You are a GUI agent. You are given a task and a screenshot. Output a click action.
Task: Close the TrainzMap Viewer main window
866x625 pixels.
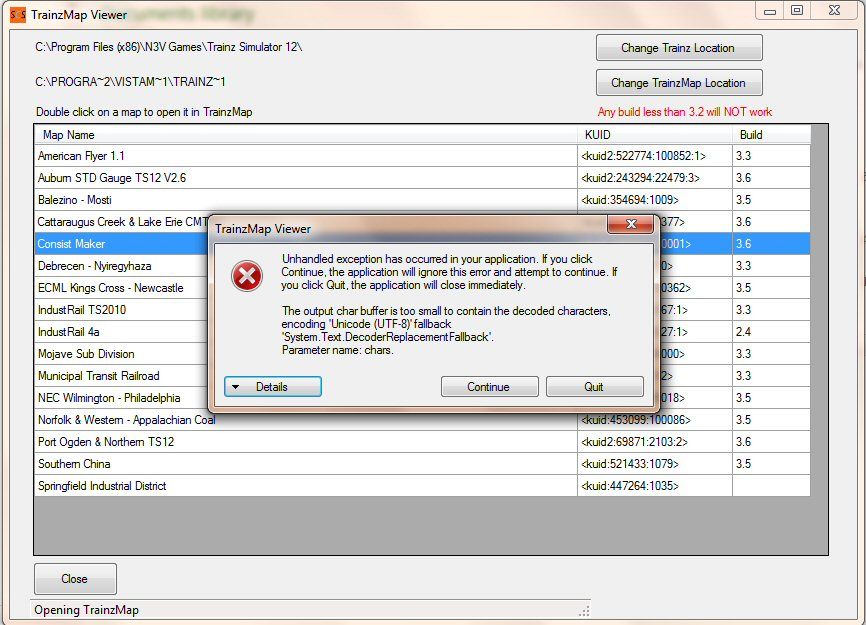835,10
